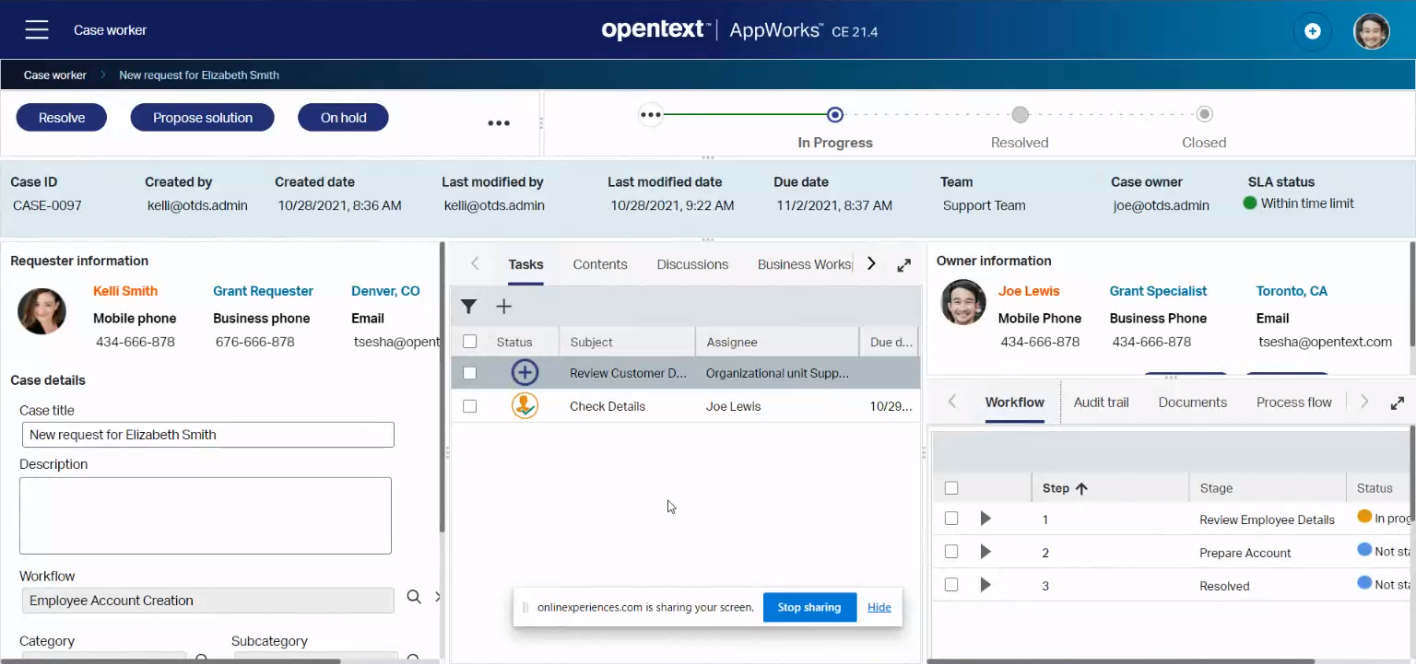The width and height of the screenshot is (1416, 664).
Task: Click the Resolved stage marker in progress bar
Action: [1019, 115]
